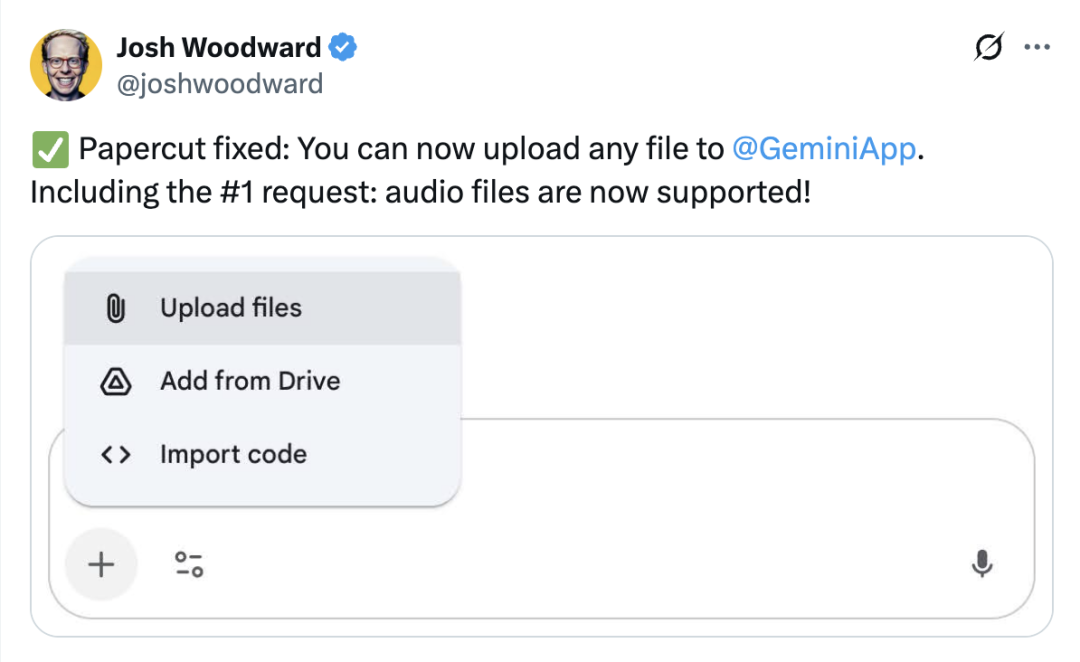Open the @joshwoodward handle link
The width and height of the screenshot is (1080, 662).
220,84
